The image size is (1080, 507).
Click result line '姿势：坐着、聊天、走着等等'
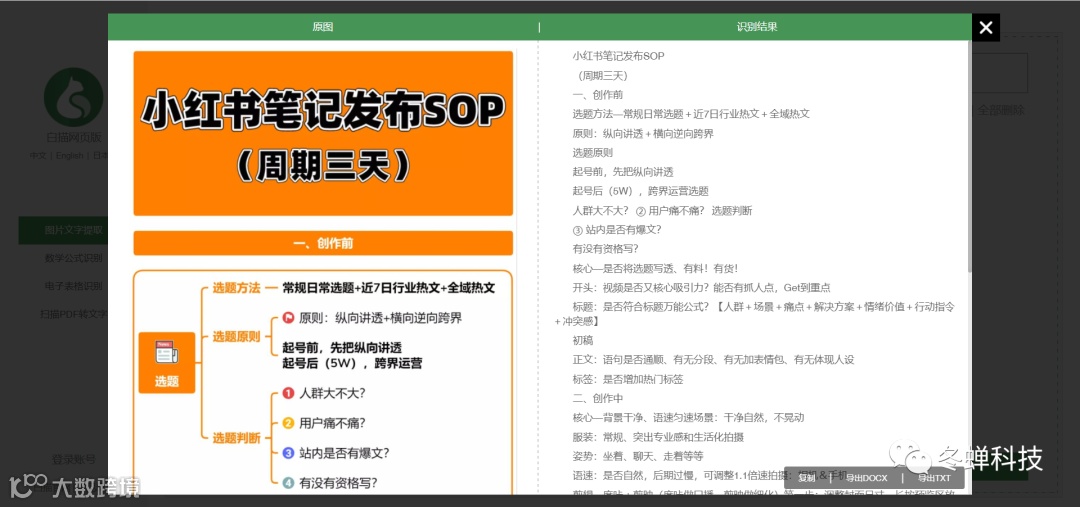pyautogui.click(x=638, y=456)
